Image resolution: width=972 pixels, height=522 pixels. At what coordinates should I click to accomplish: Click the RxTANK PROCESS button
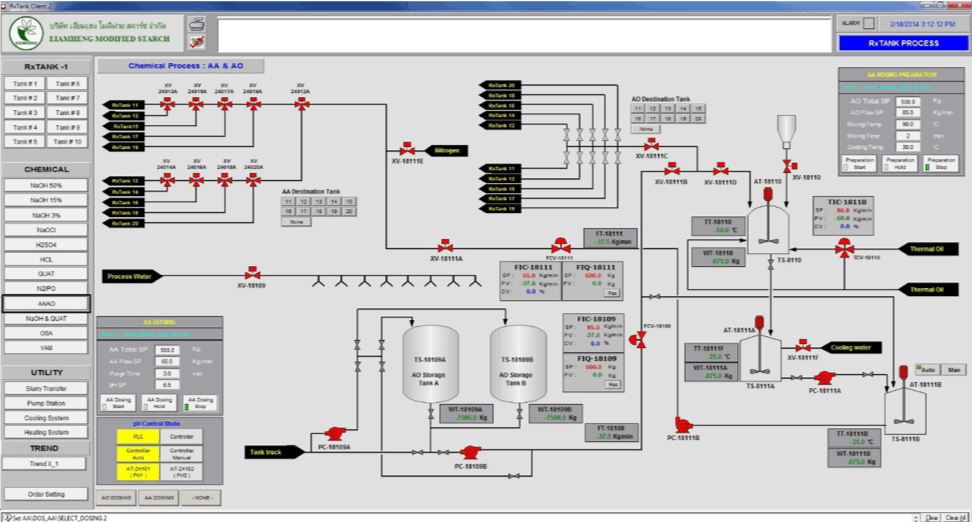[x=903, y=43]
